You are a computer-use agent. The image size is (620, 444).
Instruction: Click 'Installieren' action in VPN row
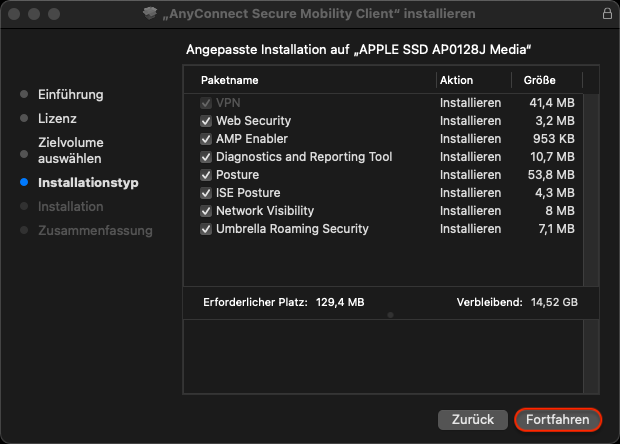pos(471,103)
